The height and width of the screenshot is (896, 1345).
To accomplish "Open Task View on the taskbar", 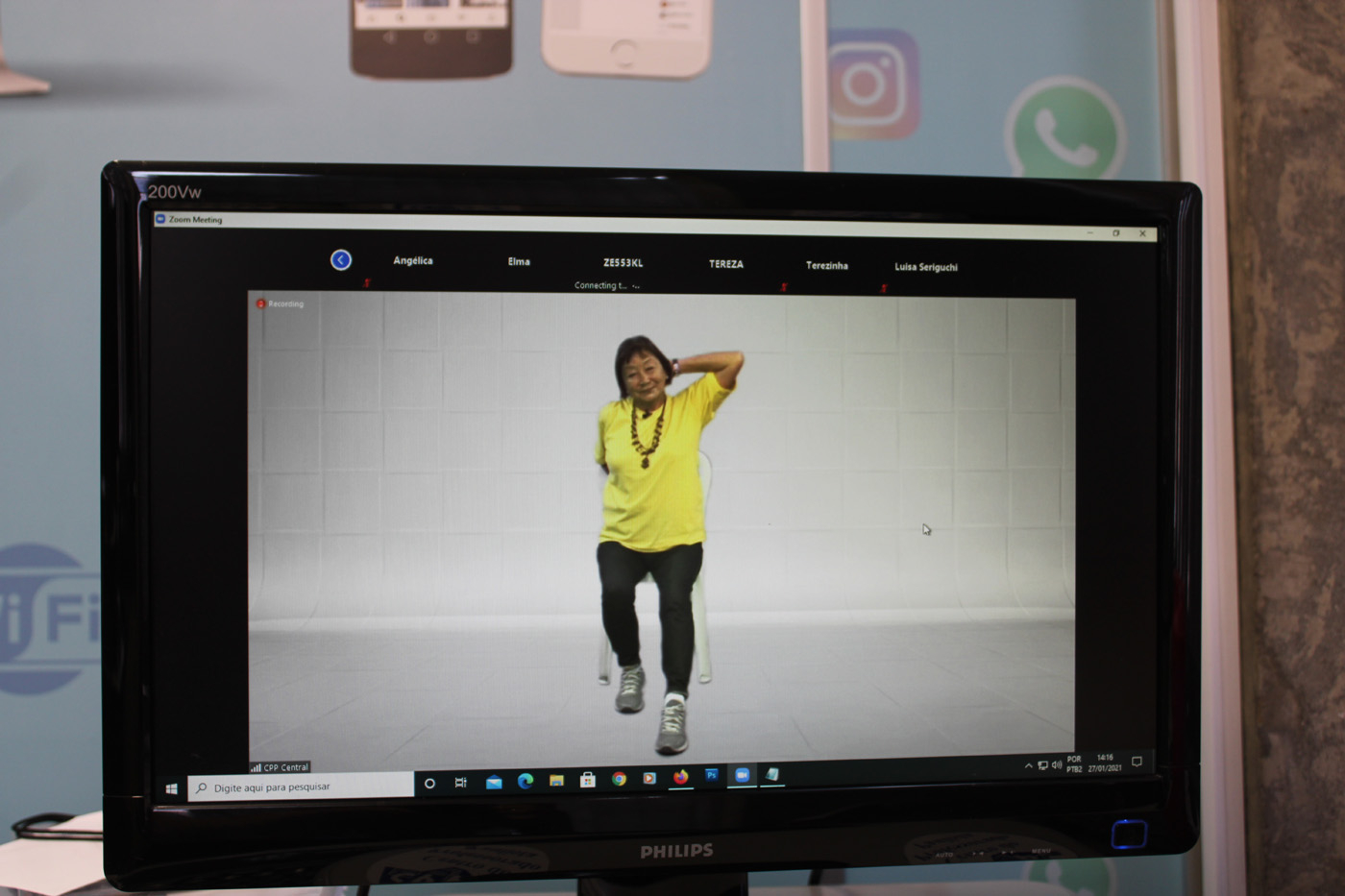I will (x=461, y=783).
